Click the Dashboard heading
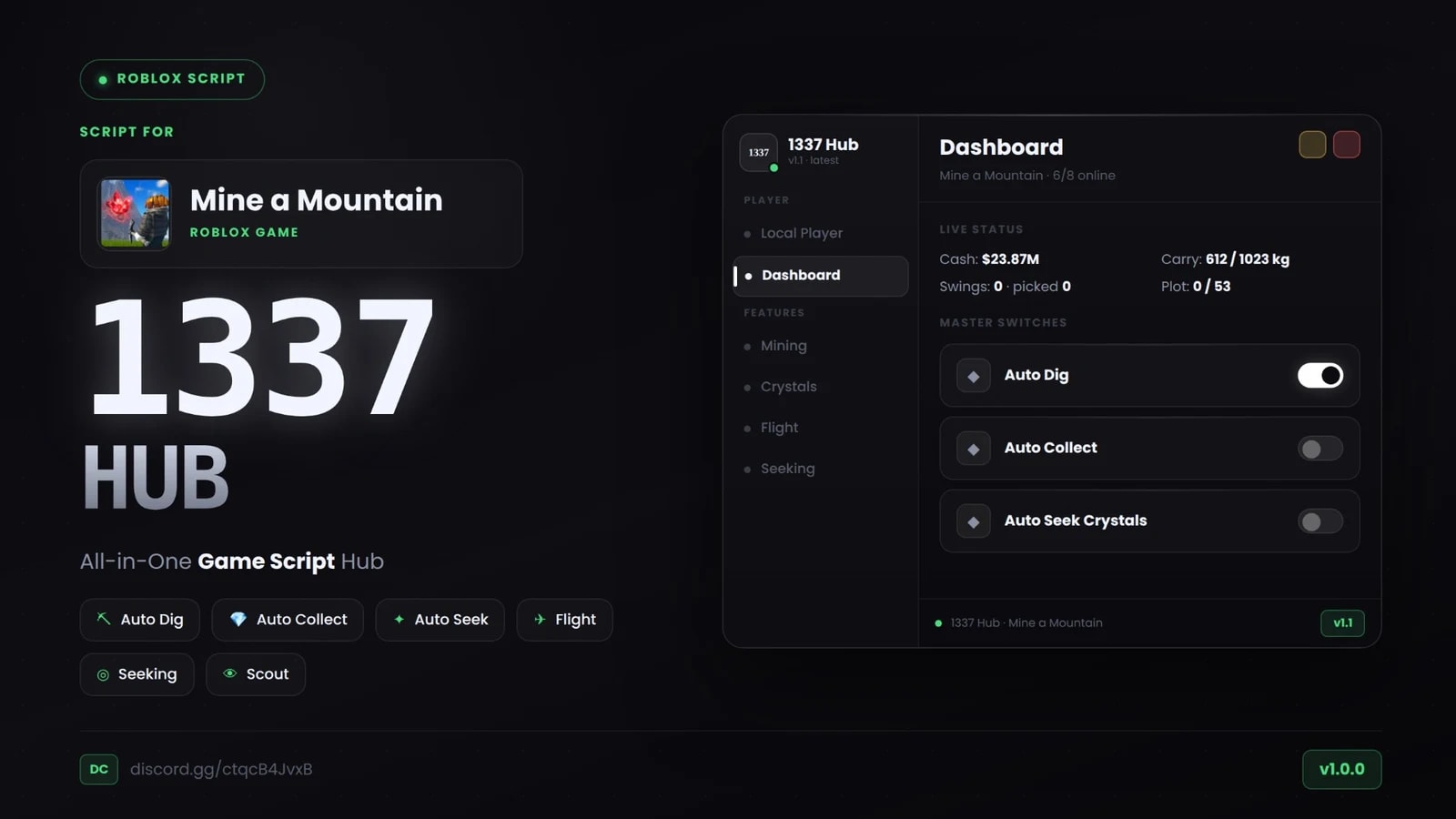 coord(1001,147)
